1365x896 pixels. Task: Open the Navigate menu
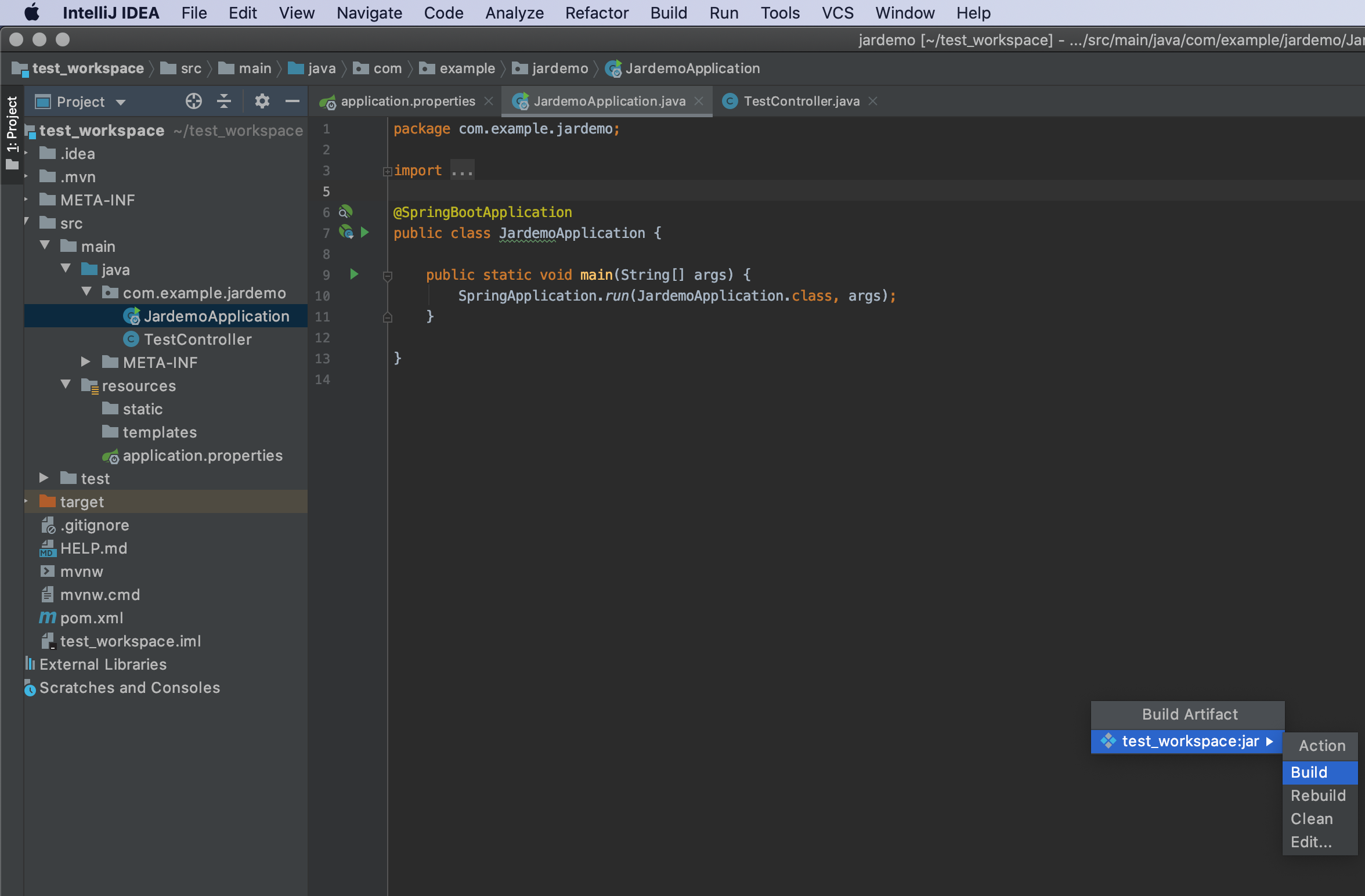click(x=369, y=13)
